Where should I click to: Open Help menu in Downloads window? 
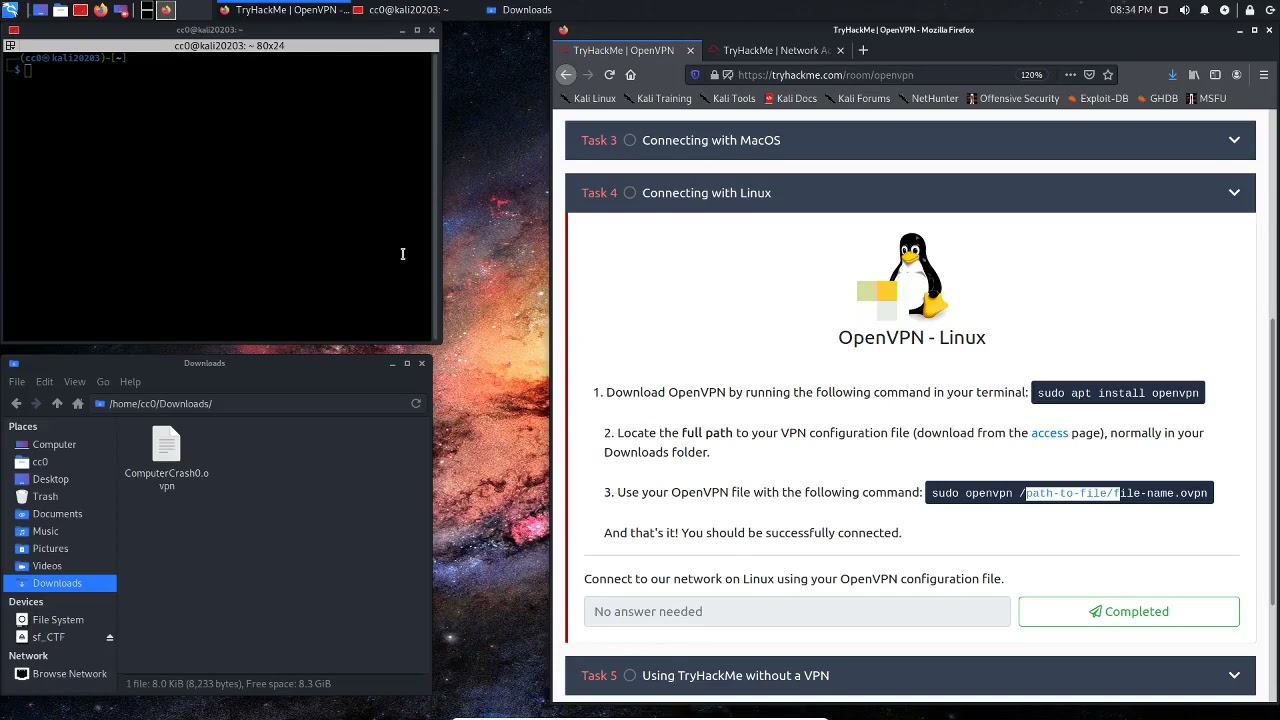[x=130, y=382]
